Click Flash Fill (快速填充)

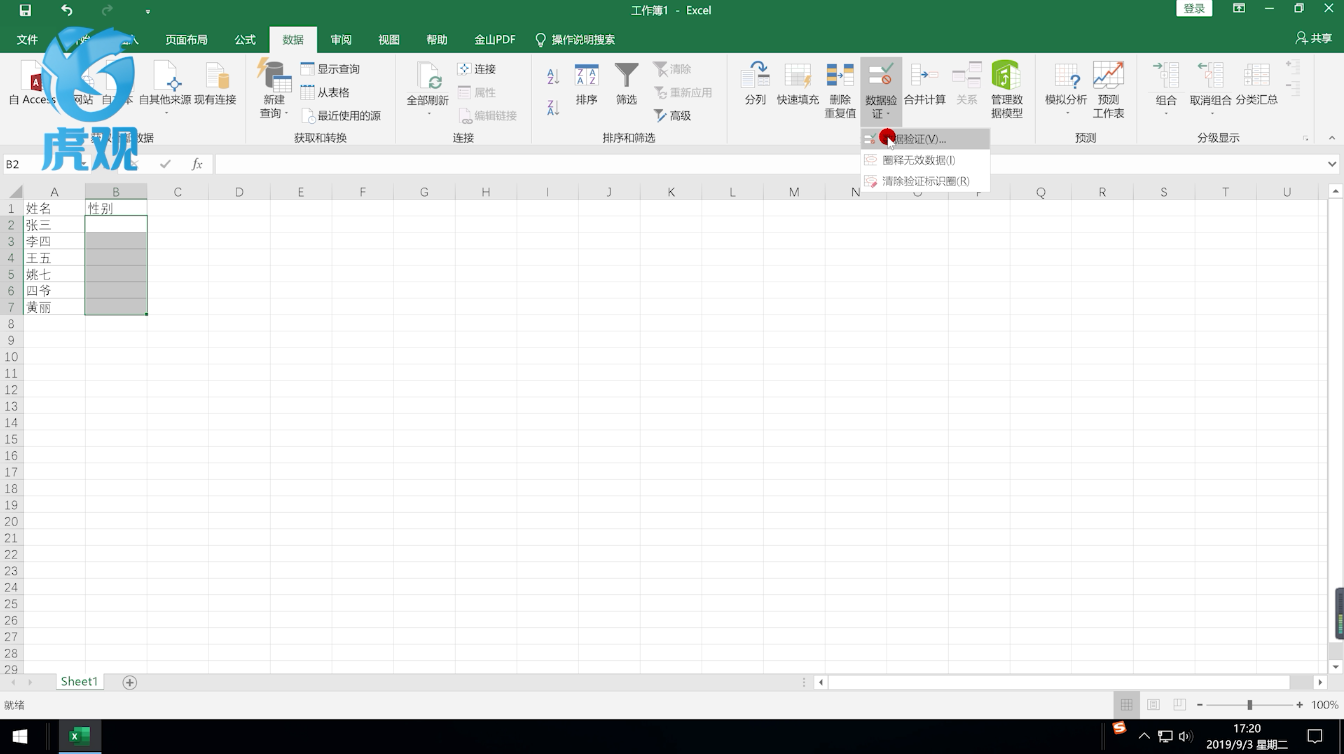797,85
